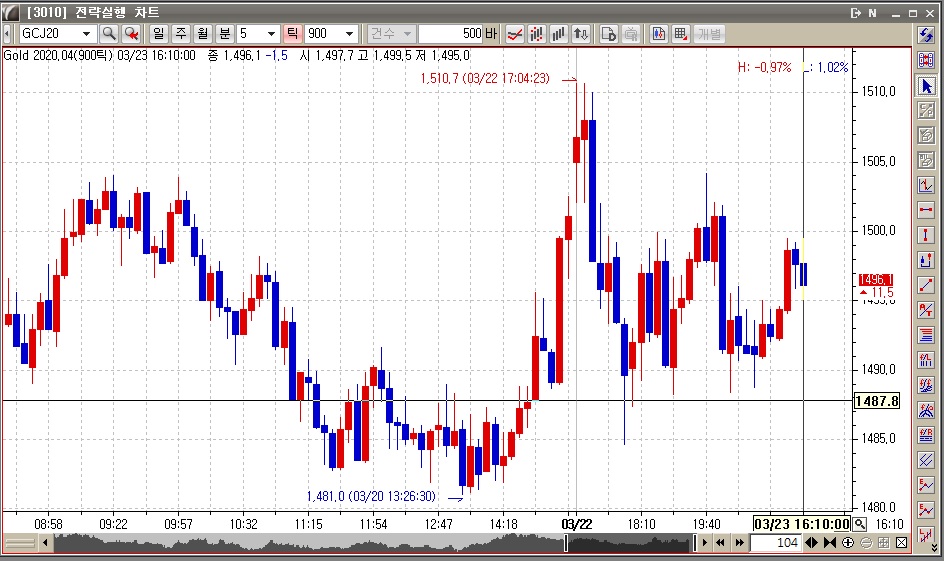Image resolution: width=944 pixels, height=561 pixels.
Task: Toggle the 분 (minute) period button
Action: (x=224, y=34)
